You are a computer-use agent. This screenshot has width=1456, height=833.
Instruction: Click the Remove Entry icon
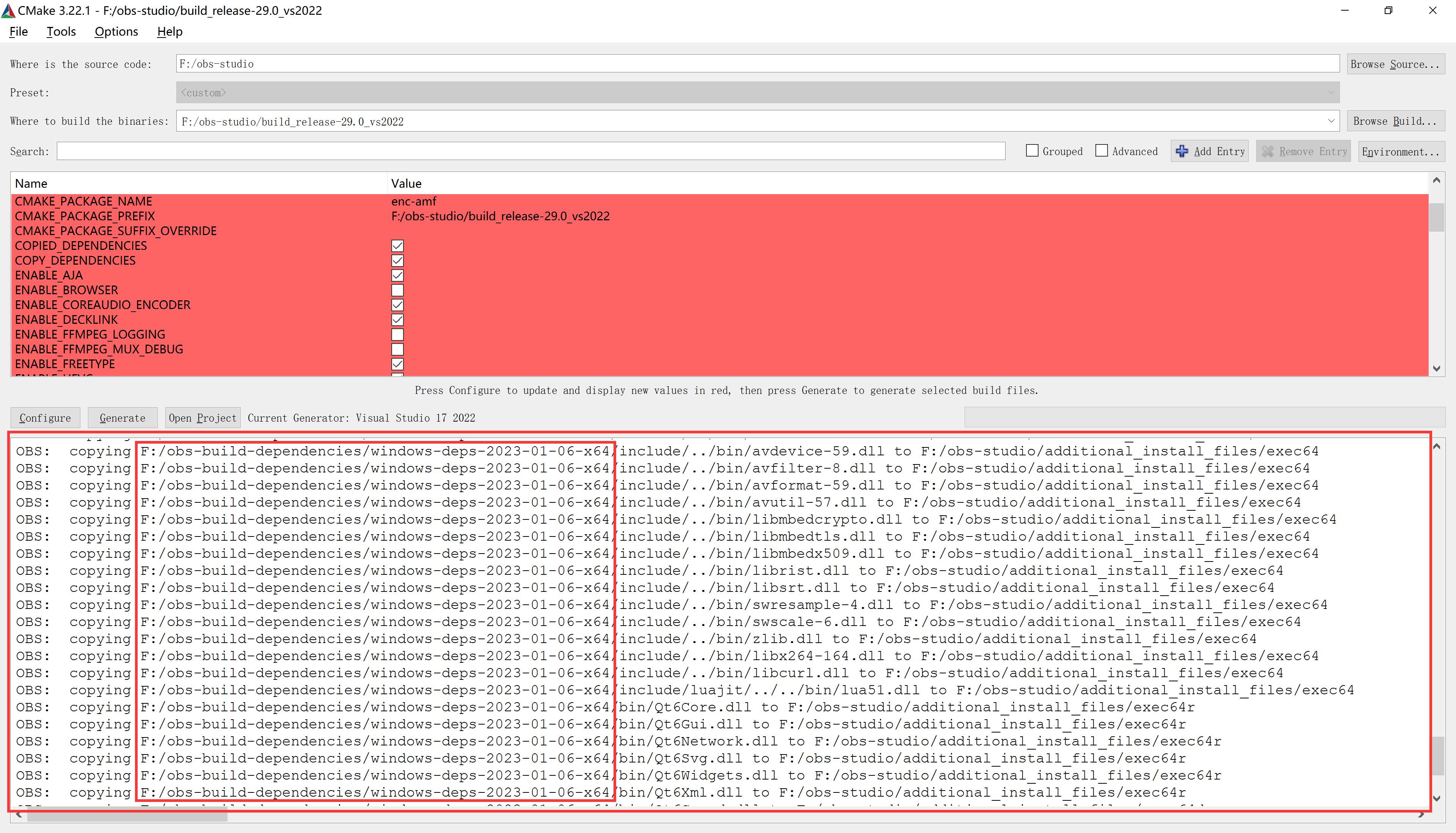[x=1268, y=151]
